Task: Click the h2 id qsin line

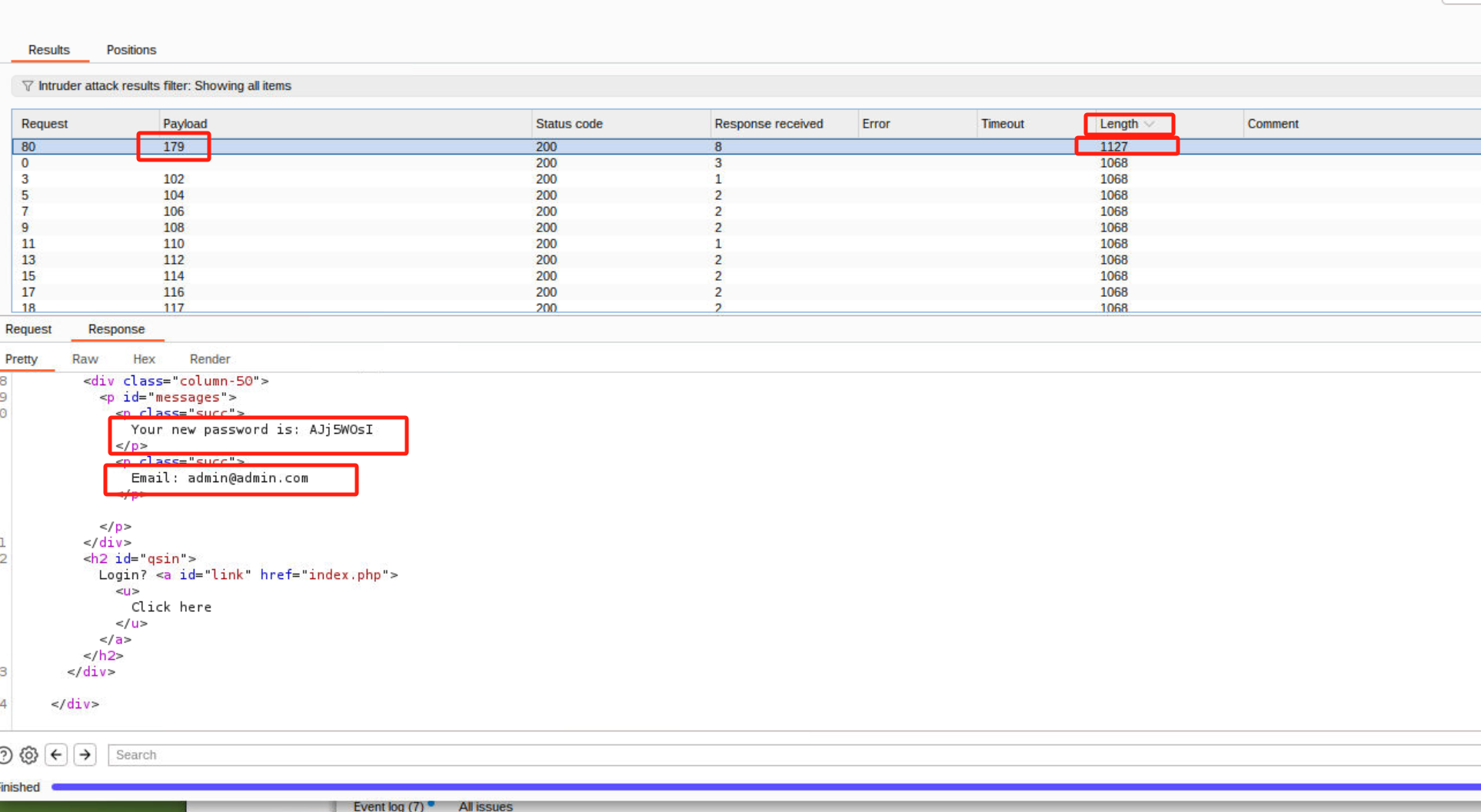Action: pyautogui.click(x=139, y=559)
